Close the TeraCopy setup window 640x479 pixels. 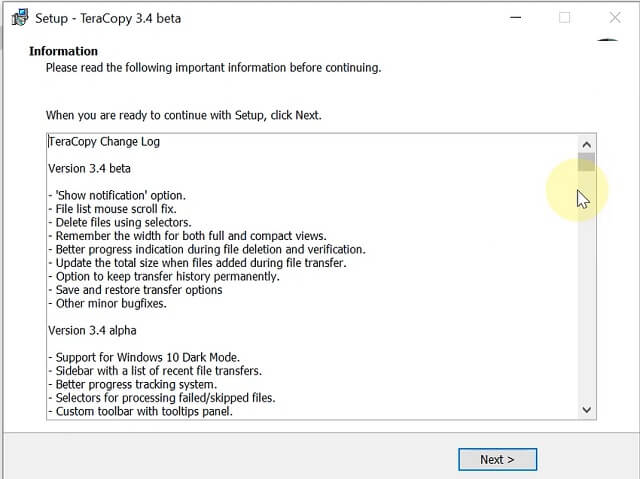pos(615,18)
